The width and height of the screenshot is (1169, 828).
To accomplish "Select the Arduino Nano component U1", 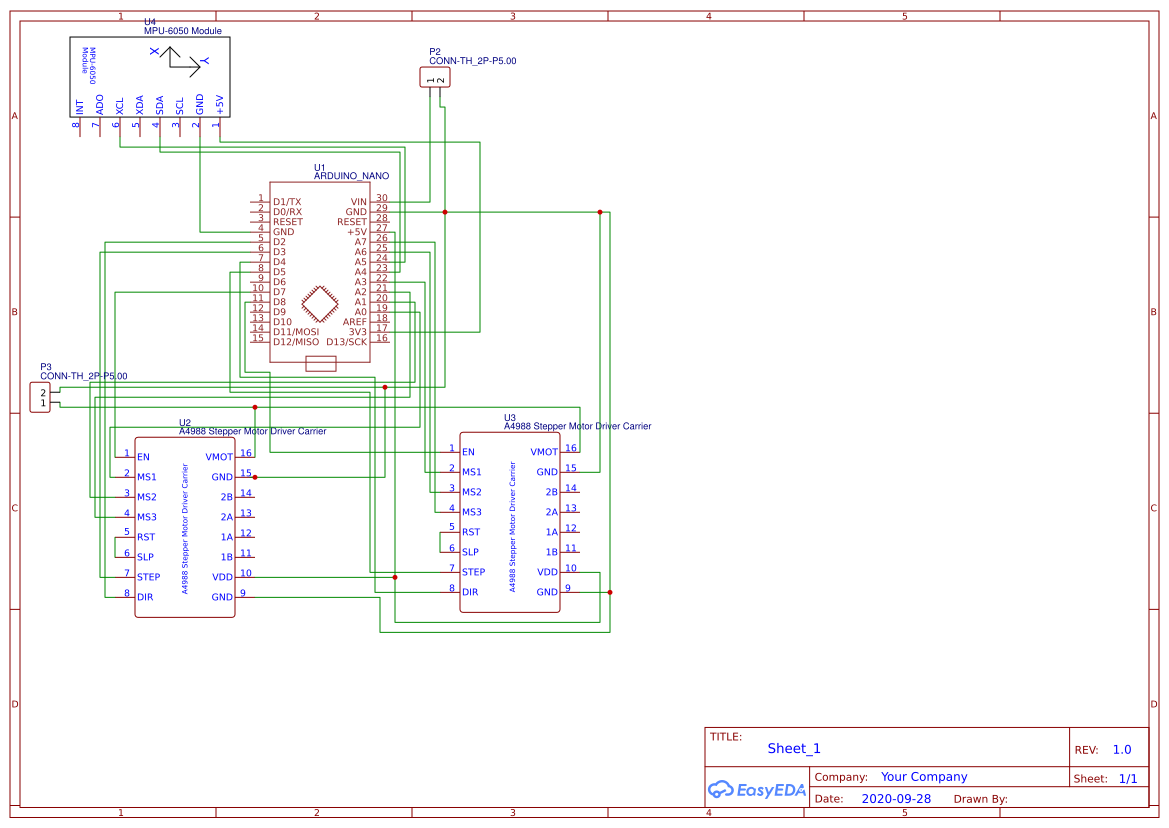I will [320, 260].
